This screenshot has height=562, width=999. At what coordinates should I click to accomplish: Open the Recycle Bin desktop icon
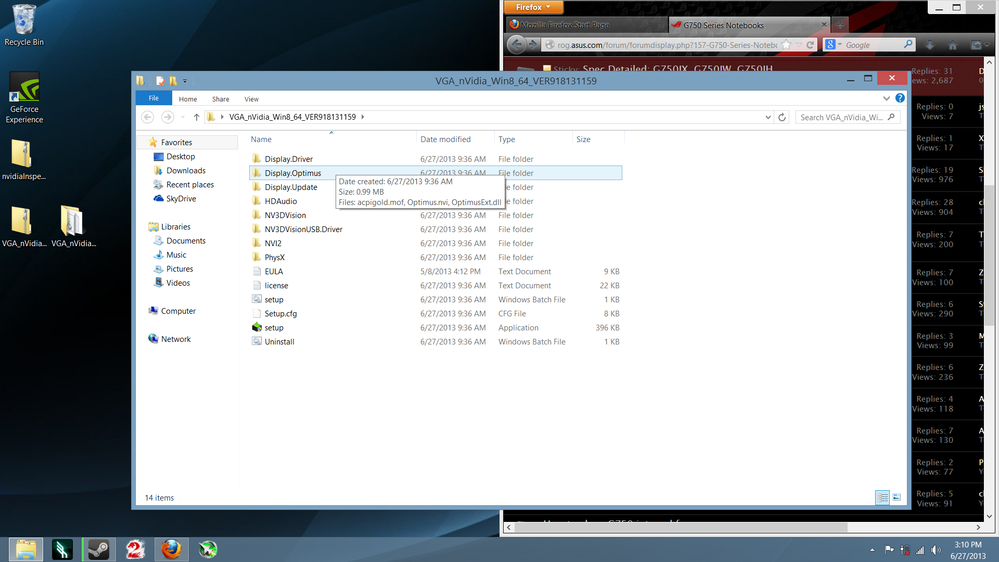pos(24,25)
